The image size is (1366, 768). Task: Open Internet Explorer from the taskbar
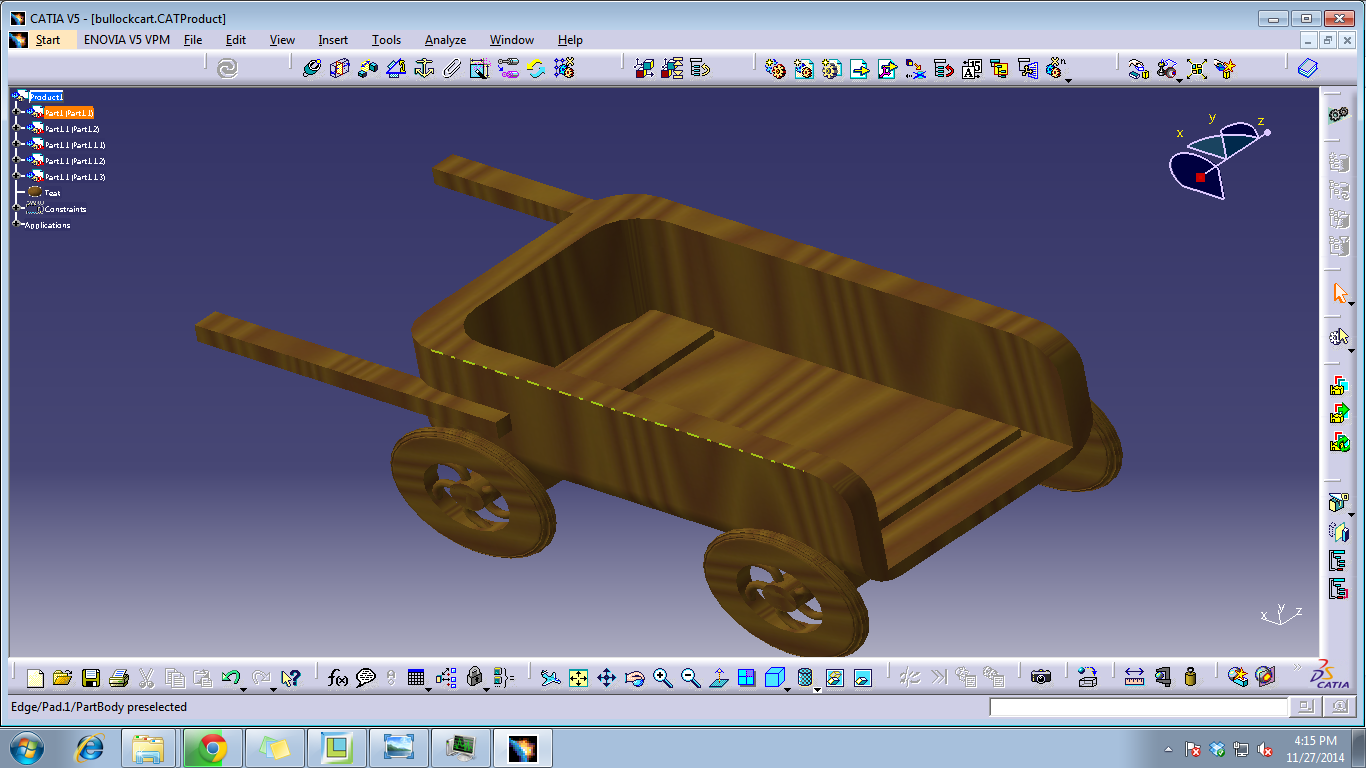tap(90, 748)
